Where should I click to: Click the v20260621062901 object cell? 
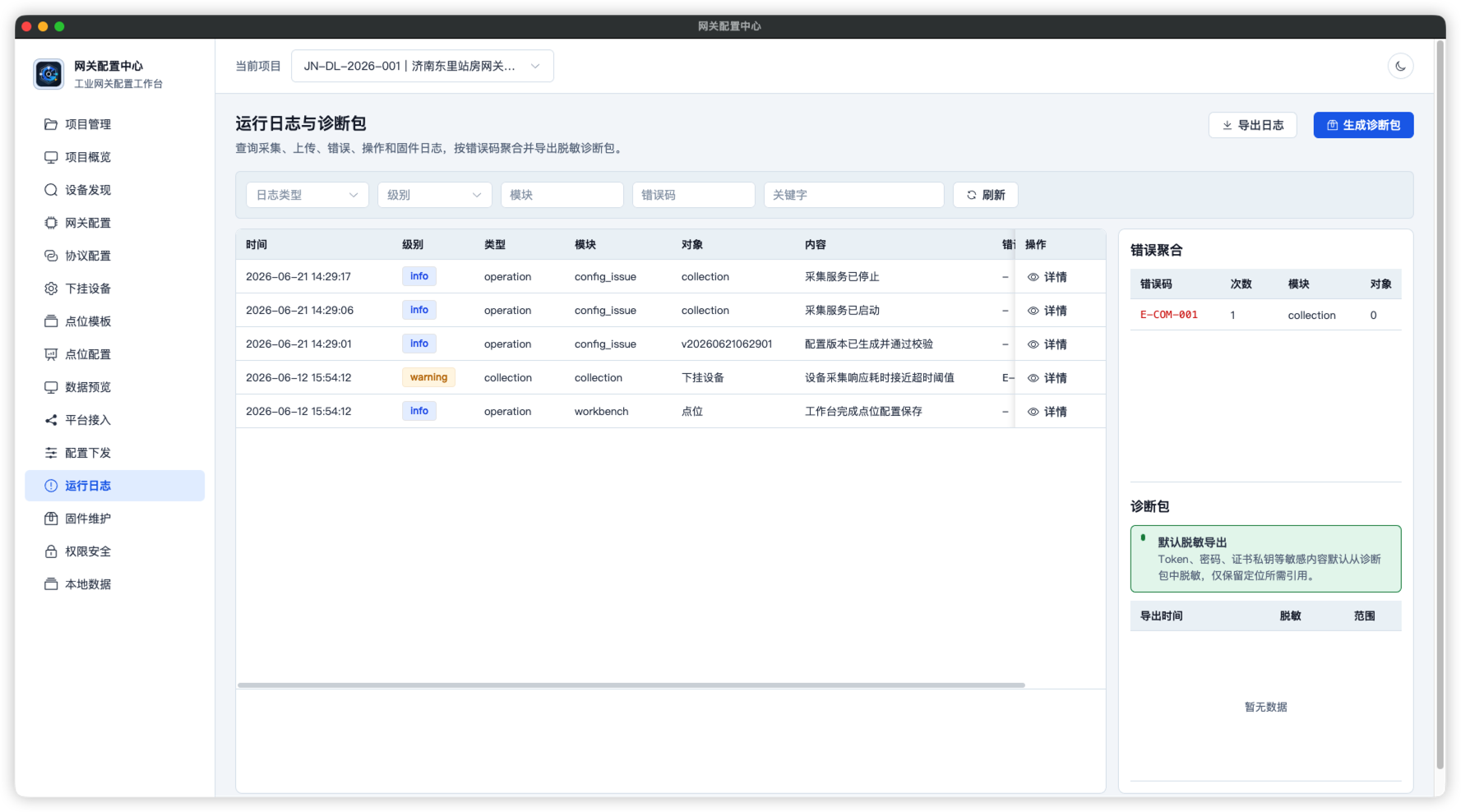[727, 344]
